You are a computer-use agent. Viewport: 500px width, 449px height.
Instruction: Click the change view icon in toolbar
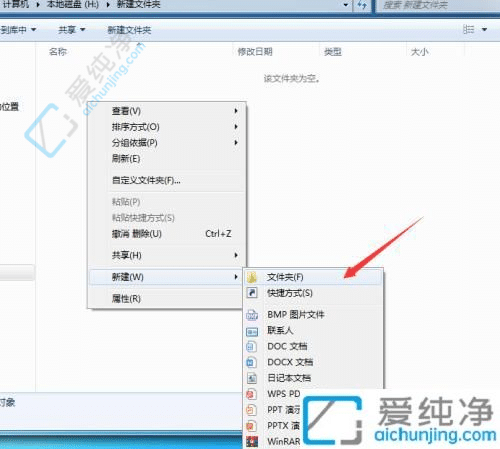pyautogui.click(x=469, y=30)
